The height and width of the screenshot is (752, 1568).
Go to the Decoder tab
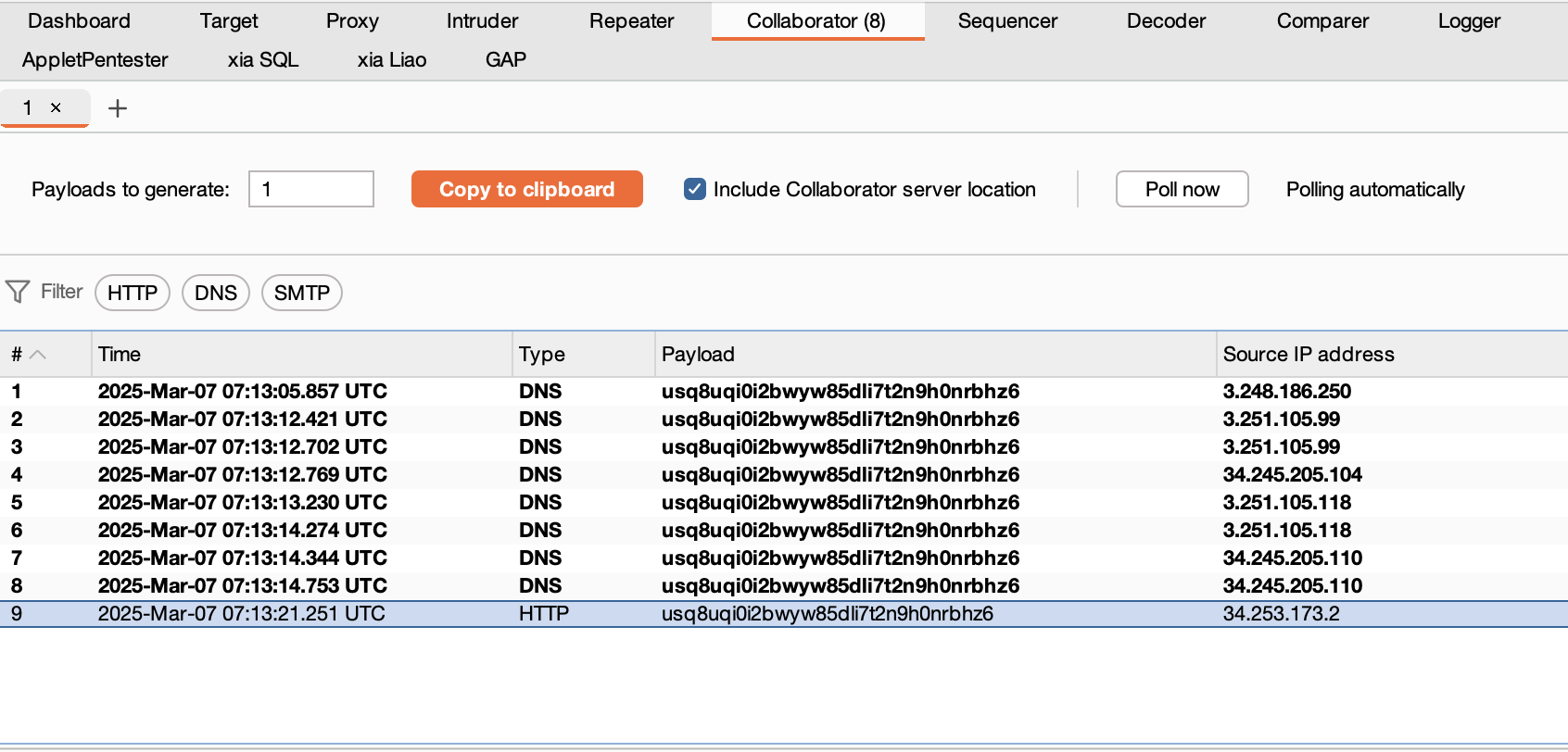pyautogui.click(x=1166, y=20)
